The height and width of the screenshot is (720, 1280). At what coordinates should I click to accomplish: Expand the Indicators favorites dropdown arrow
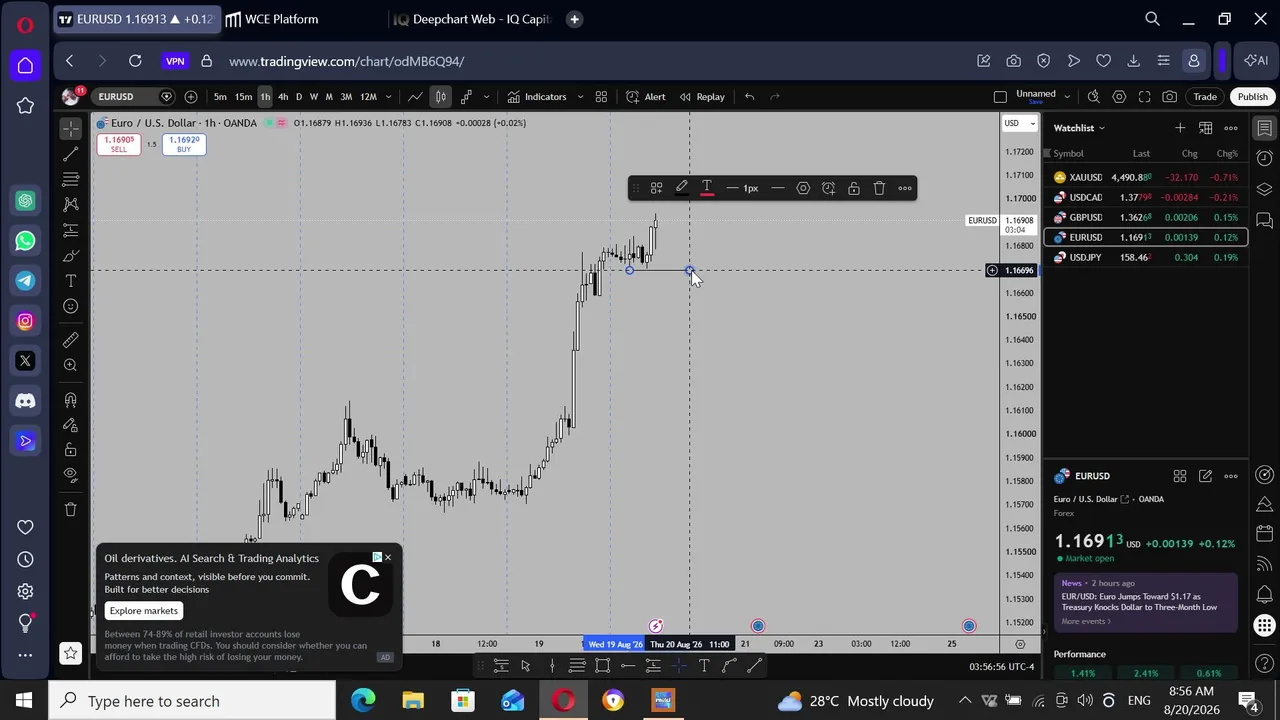point(580,97)
